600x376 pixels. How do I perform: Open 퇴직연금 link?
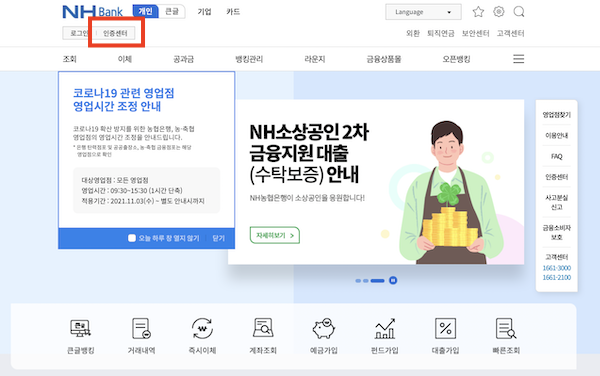(441, 33)
